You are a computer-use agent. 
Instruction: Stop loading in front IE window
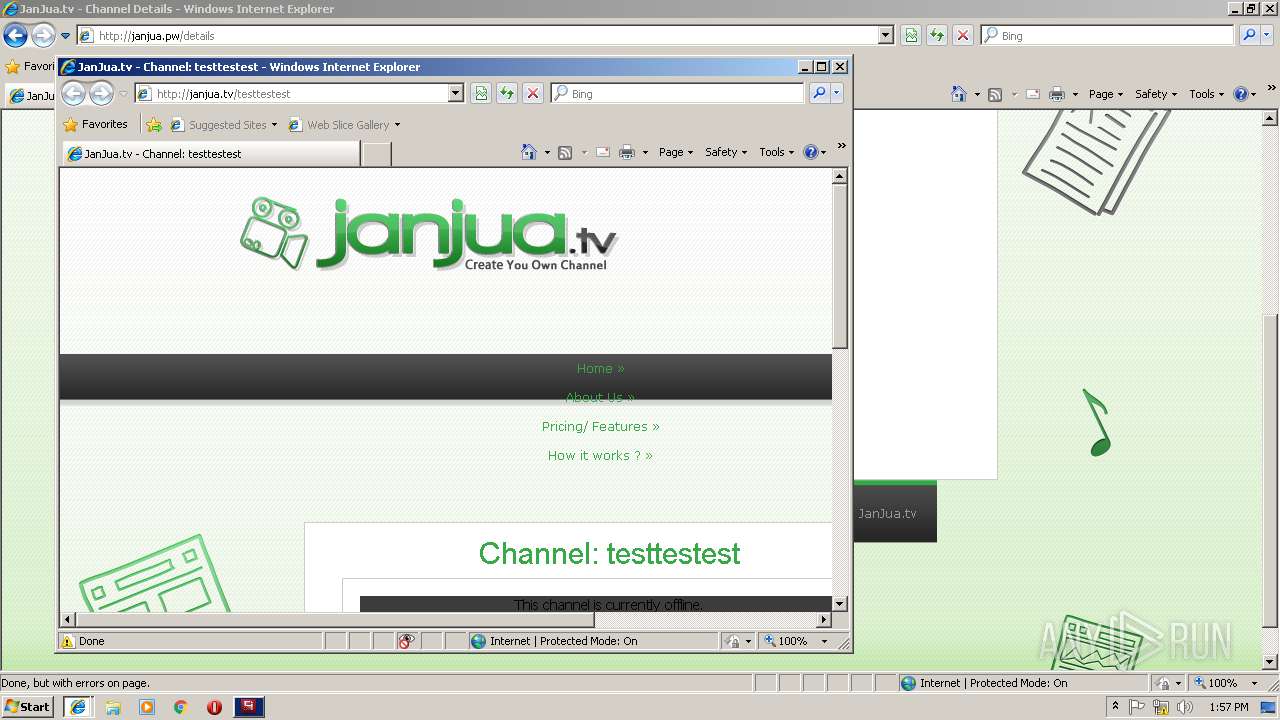point(533,93)
